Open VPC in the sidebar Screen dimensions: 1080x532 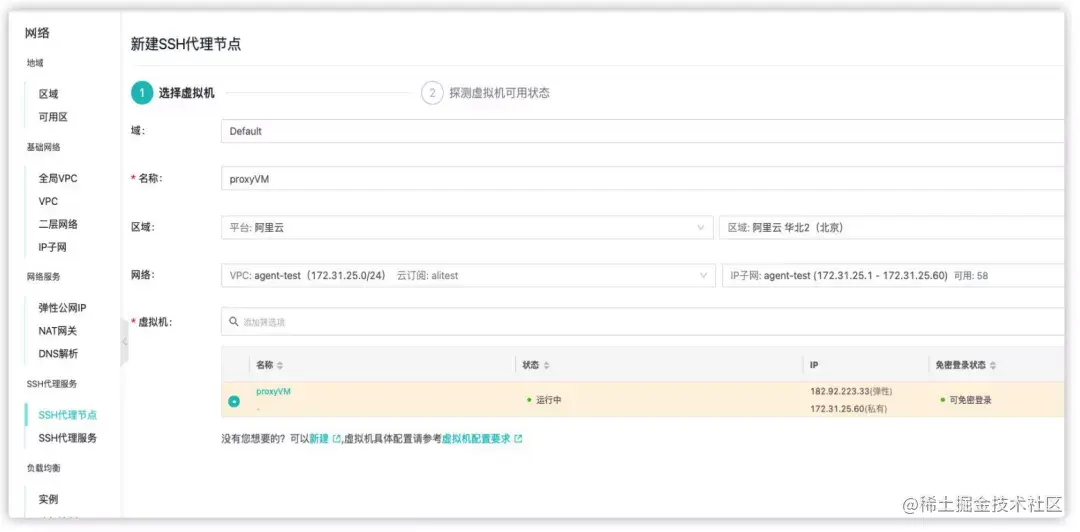coord(48,201)
